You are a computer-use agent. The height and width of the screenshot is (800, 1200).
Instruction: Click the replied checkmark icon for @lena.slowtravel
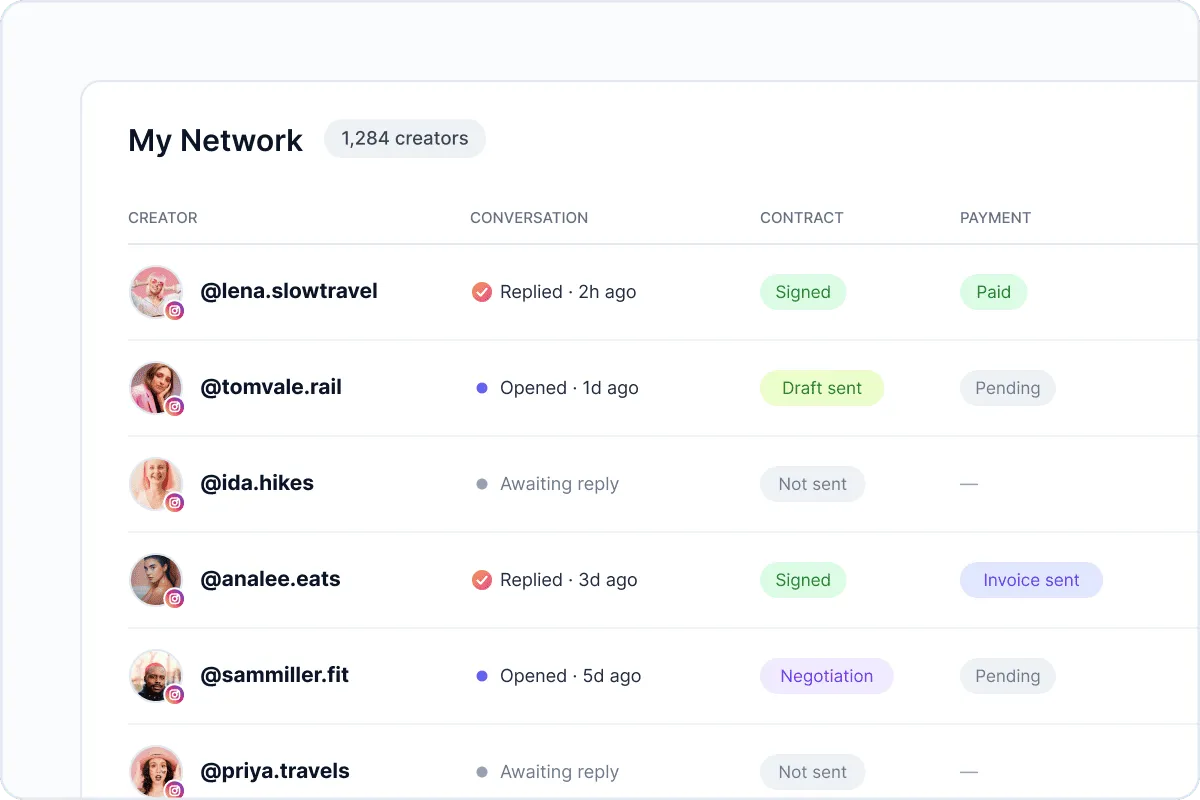[x=482, y=292]
